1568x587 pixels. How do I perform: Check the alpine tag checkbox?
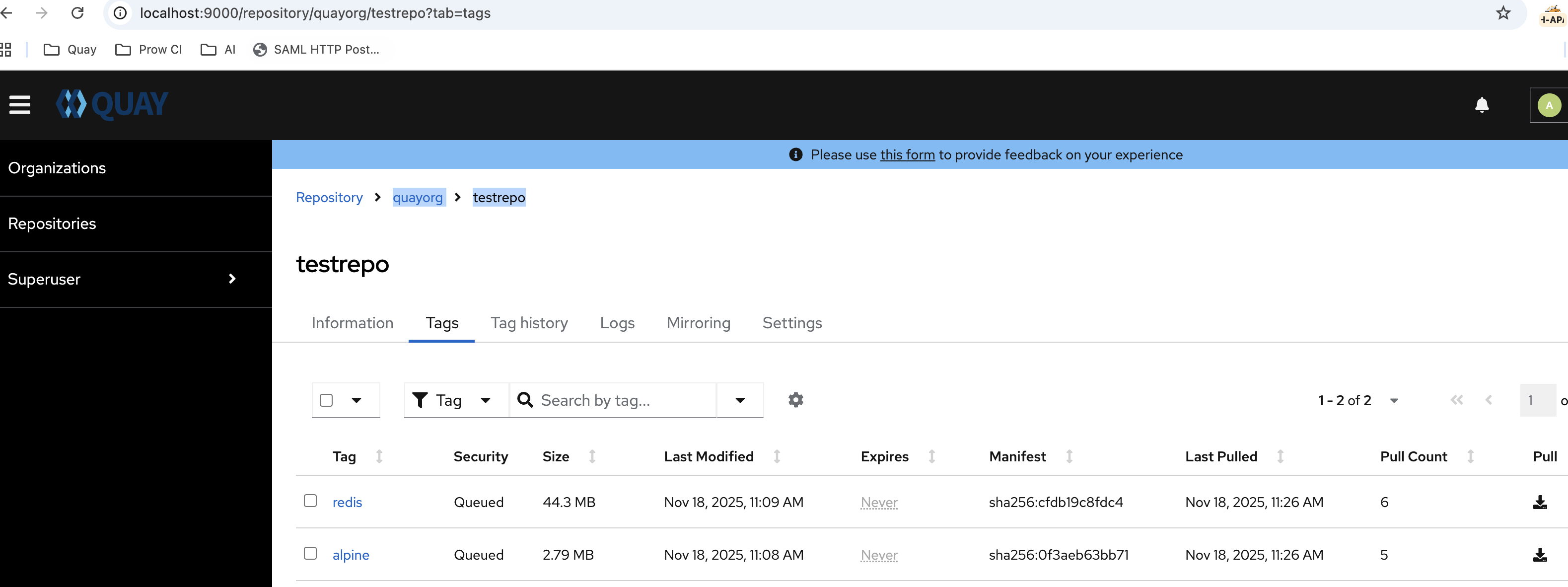click(x=310, y=554)
